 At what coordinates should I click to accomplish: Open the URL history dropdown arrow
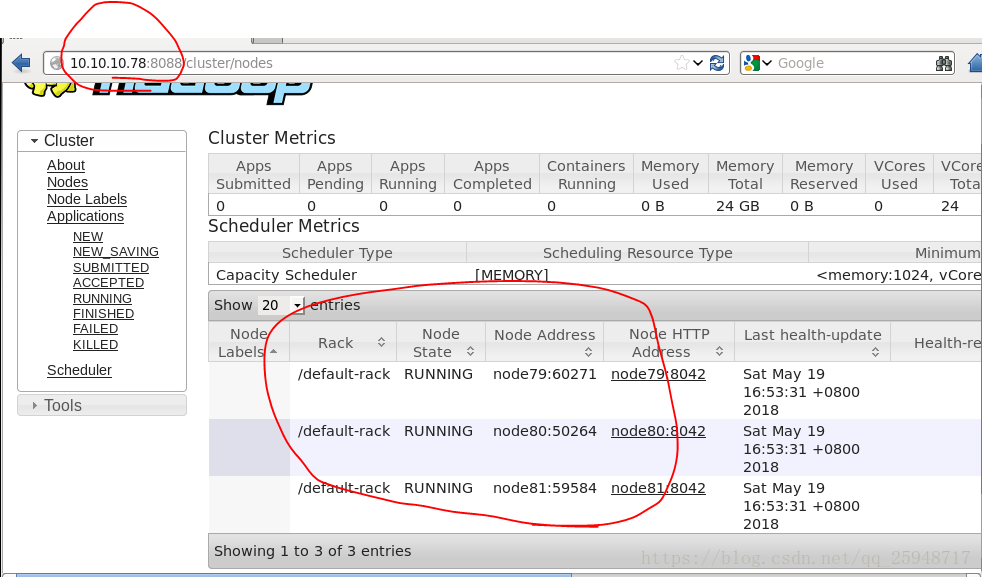tap(698, 63)
